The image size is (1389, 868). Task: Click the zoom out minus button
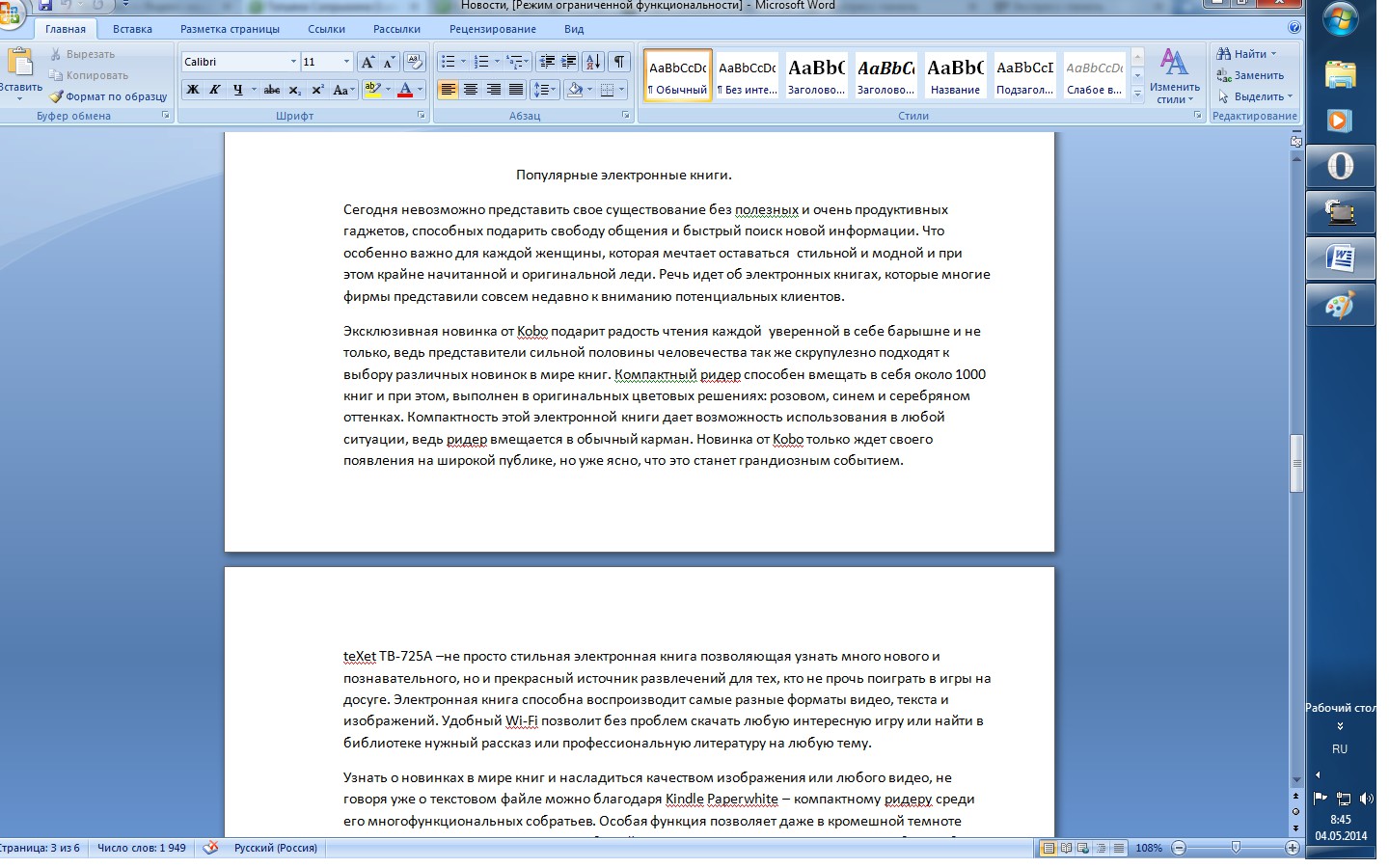pos(1179,848)
